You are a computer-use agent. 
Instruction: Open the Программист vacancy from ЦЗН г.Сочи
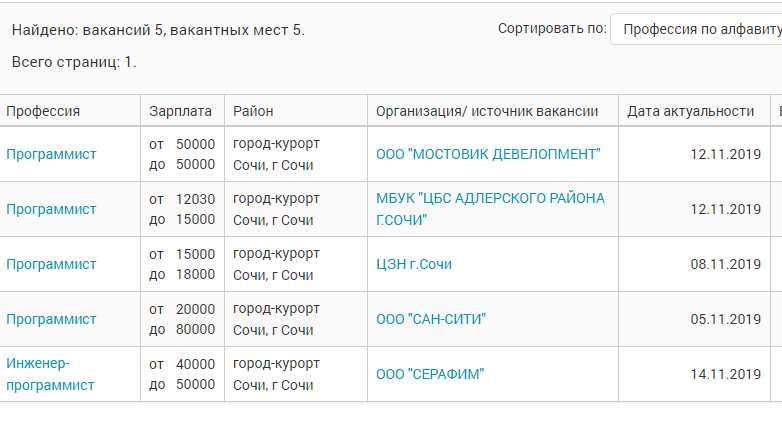(x=51, y=264)
